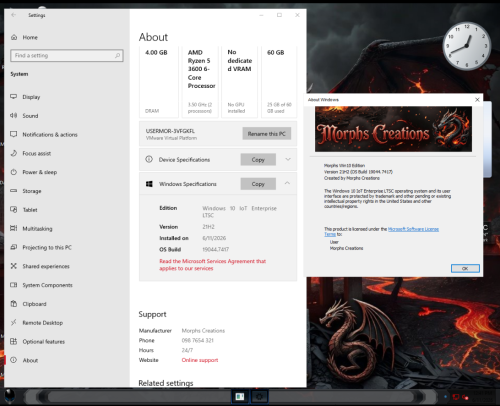Click the About Windows taskbar icon
Viewport: 500px width, 406px height.
click(240, 397)
